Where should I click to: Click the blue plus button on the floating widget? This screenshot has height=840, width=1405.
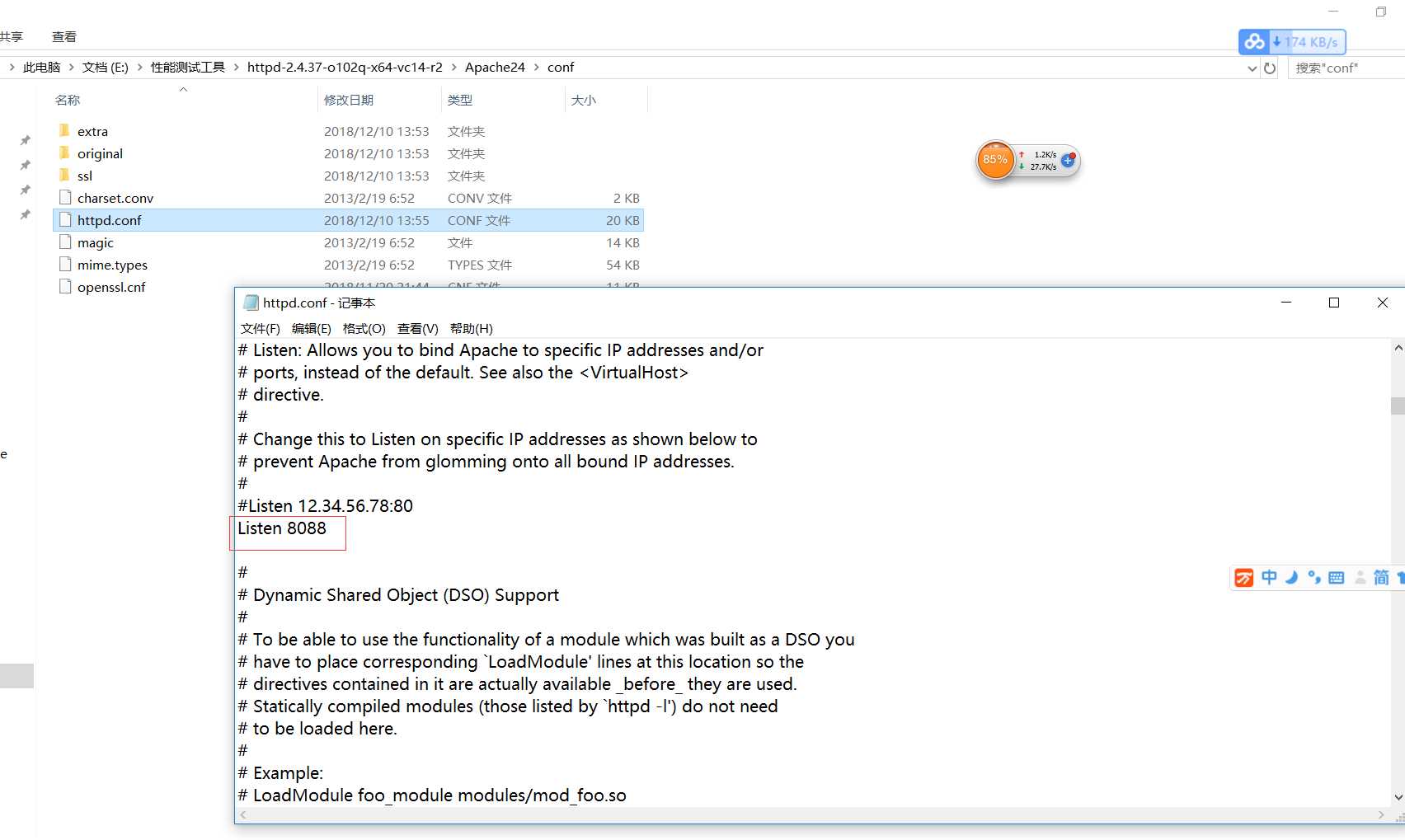coord(1068,161)
